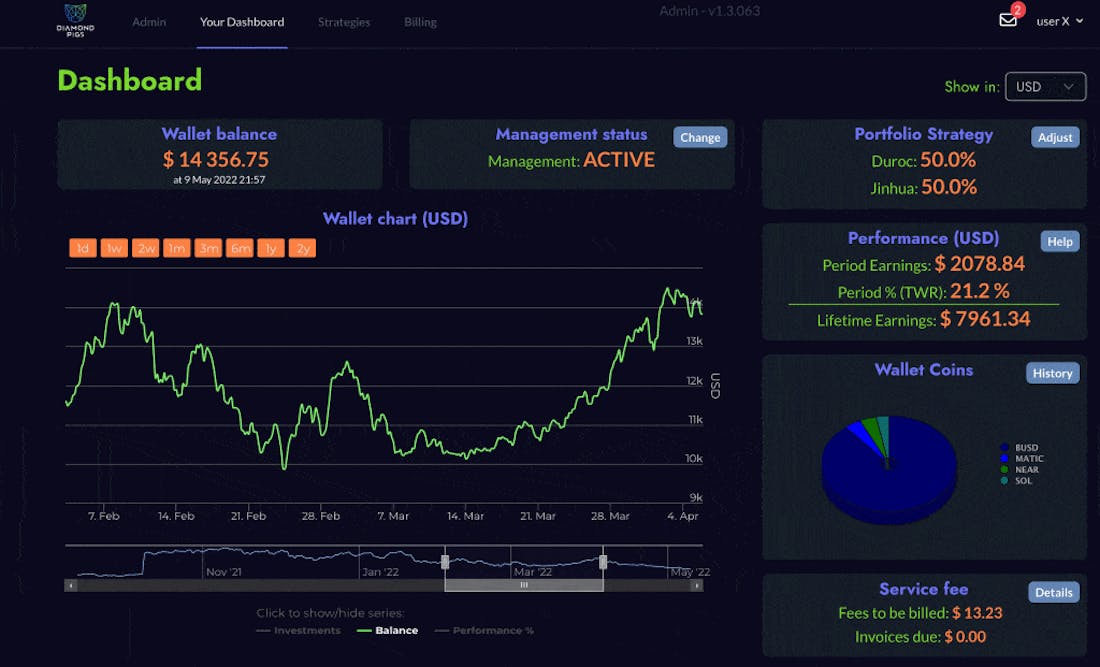
Task: Set chart range to 1m
Action: pyautogui.click(x=177, y=248)
